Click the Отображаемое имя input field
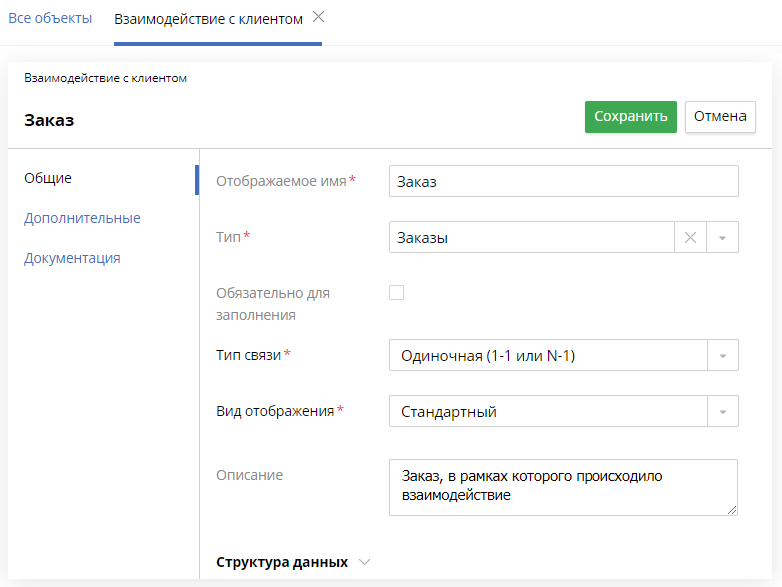 click(x=563, y=181)
